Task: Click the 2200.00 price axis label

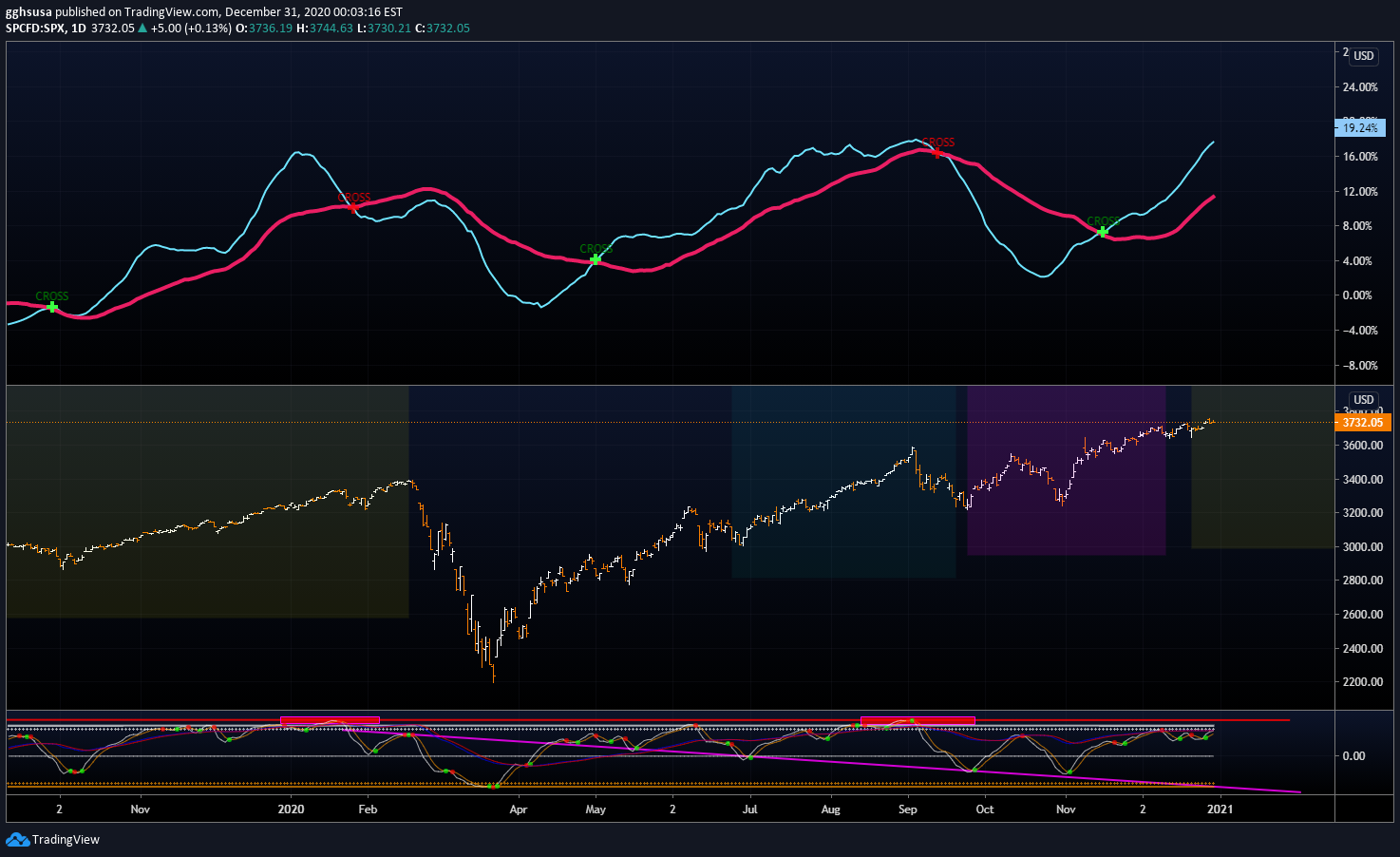Action: pos(1363,681)
